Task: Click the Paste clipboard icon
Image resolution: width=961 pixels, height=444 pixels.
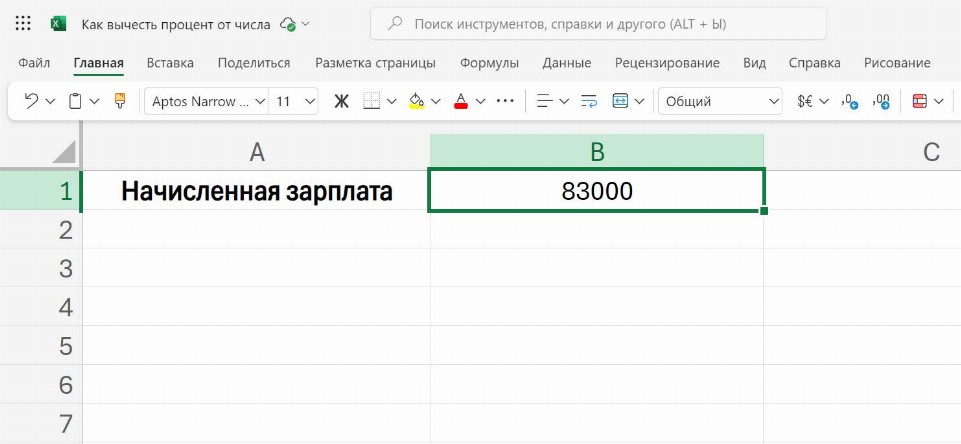Action: [75, 101]
